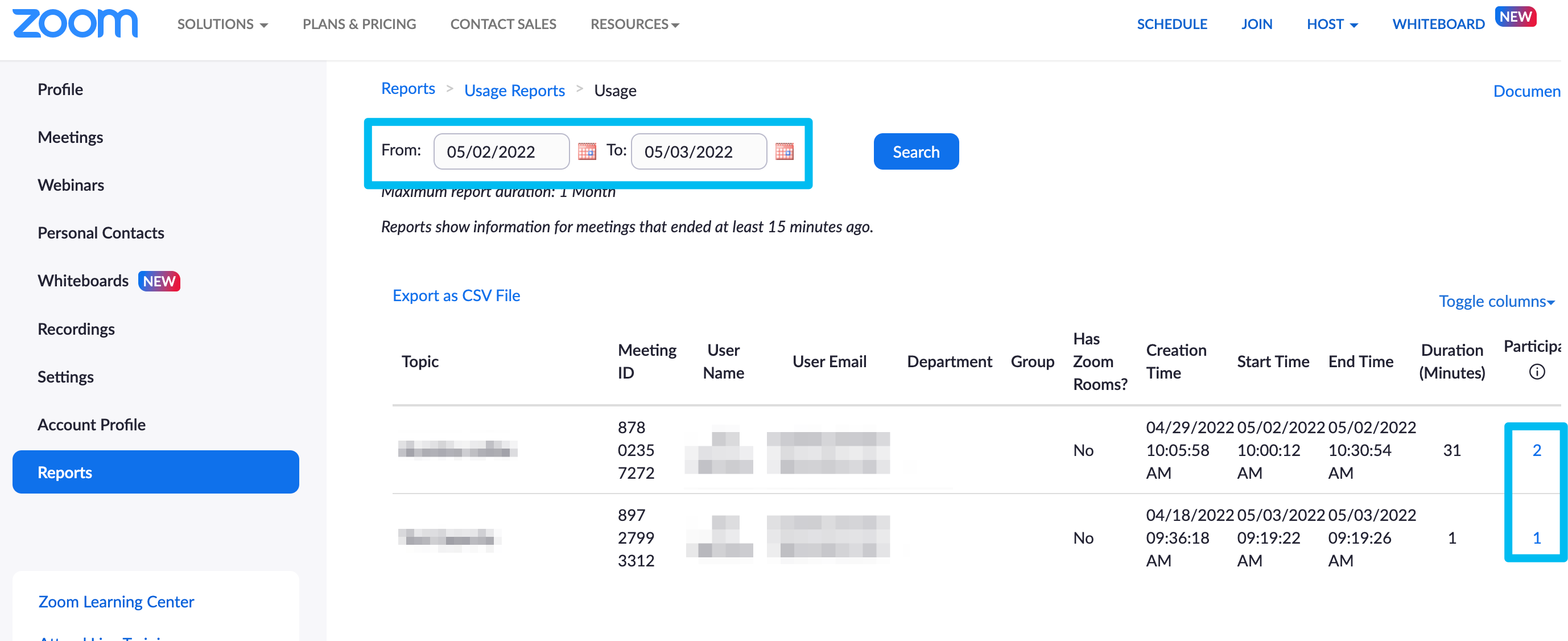Click the Participants info icon

[x=1536, y=372]
